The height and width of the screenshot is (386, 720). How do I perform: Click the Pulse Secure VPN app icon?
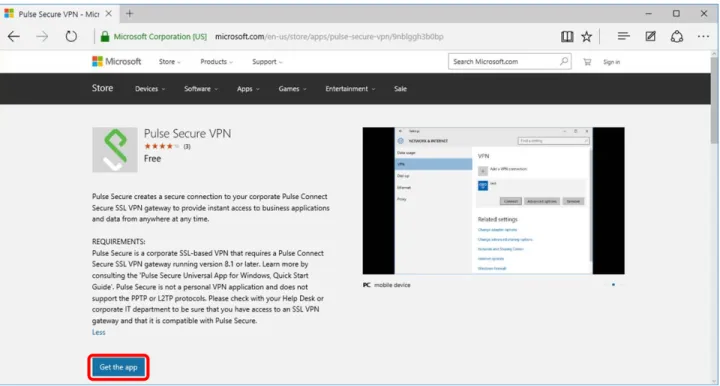[115, 150]
